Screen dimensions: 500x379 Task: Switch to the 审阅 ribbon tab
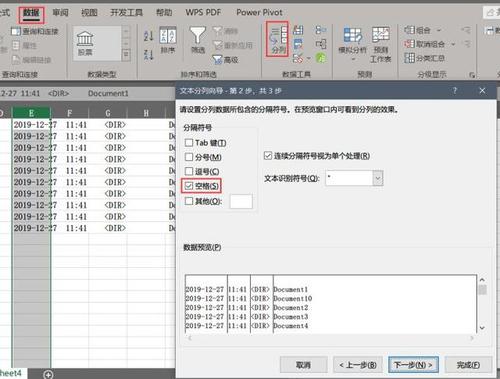[61, 13]
